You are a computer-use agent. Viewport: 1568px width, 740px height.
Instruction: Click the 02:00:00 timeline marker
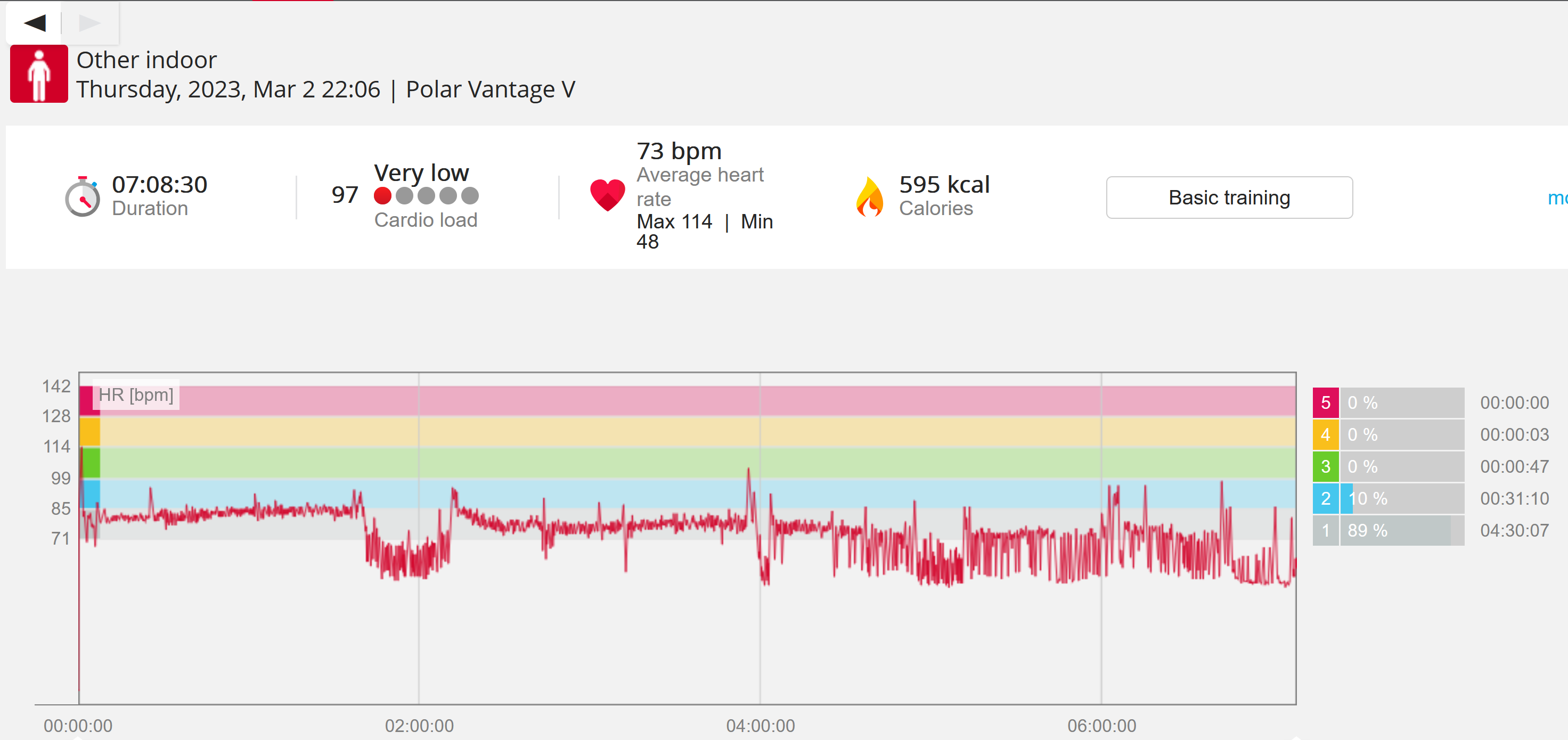[x=419, y=726]
